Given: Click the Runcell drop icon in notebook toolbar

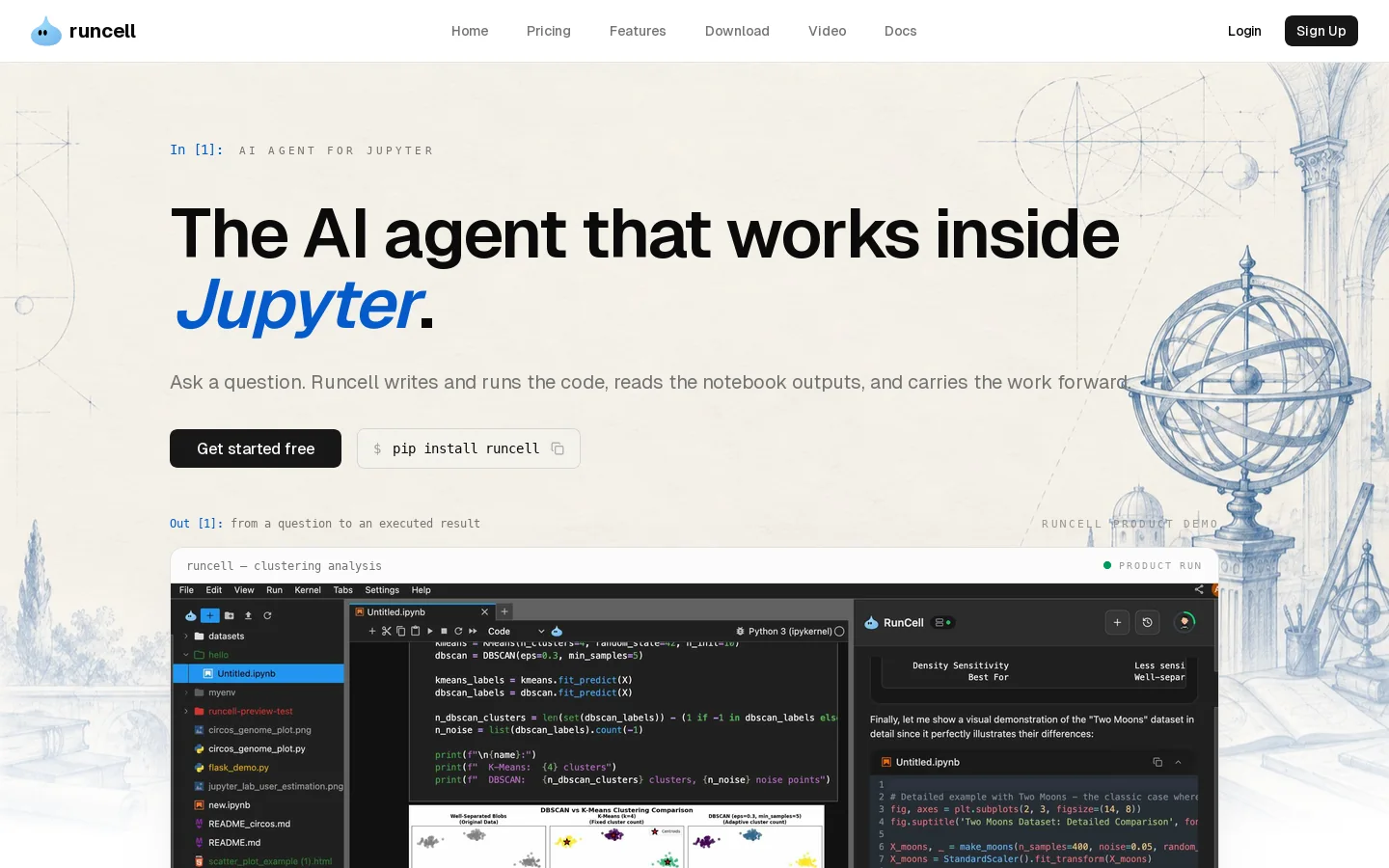Looking at the screenshot, I should coord(557,632).
